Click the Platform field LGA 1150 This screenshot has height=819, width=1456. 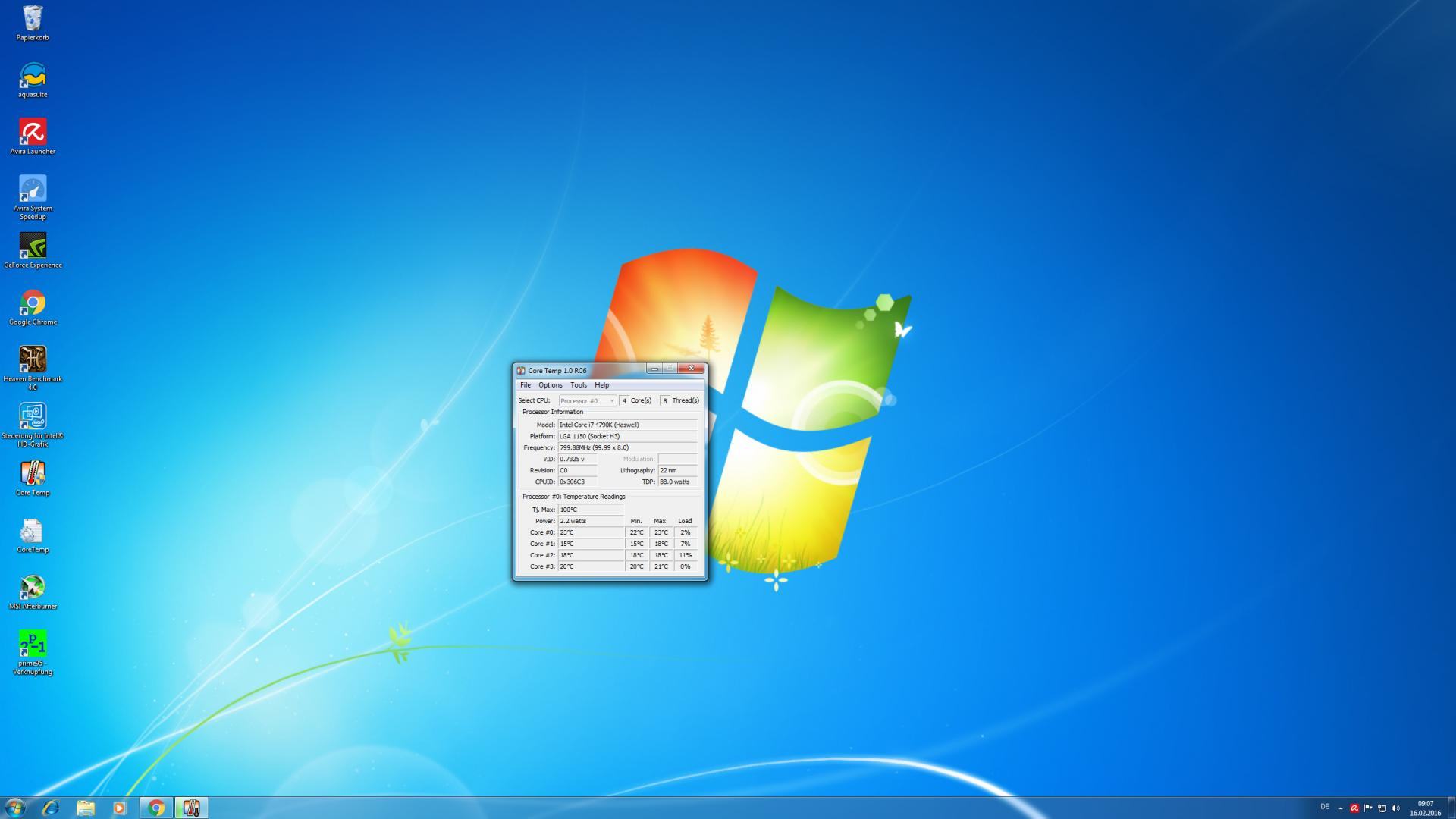[x=627, y=436]
